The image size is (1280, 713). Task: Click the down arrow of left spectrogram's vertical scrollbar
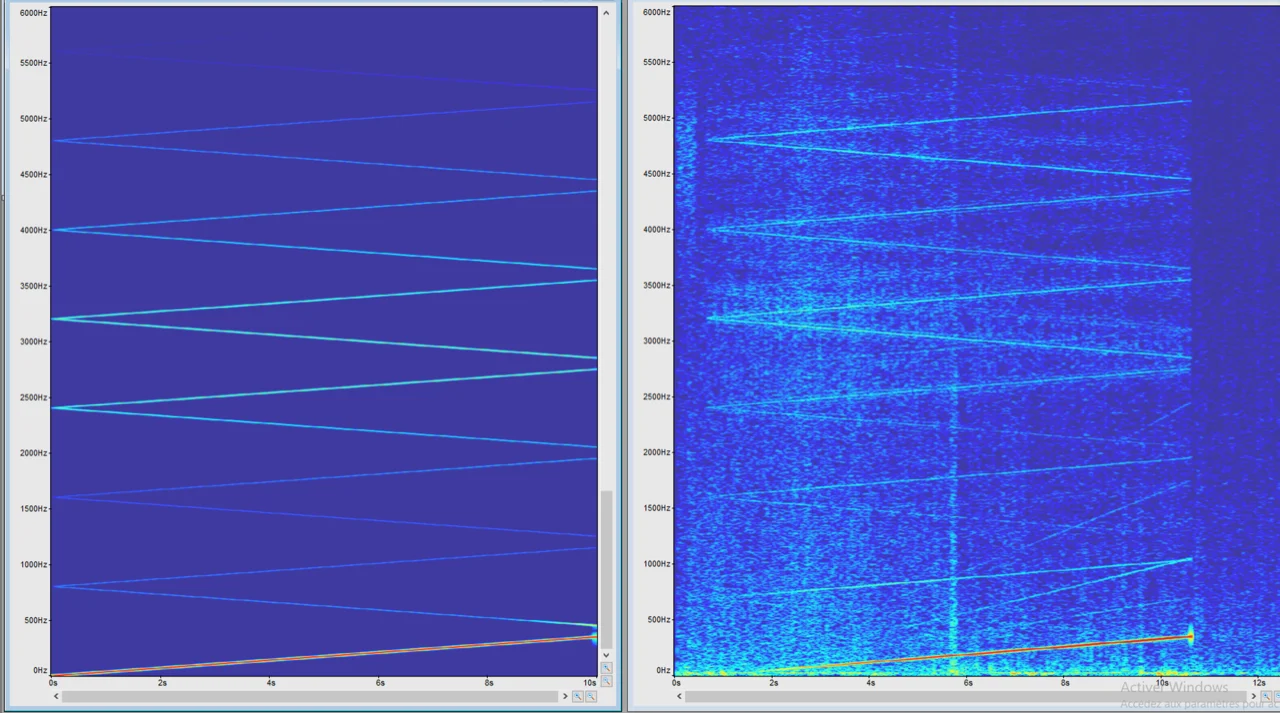coord(606,655)
